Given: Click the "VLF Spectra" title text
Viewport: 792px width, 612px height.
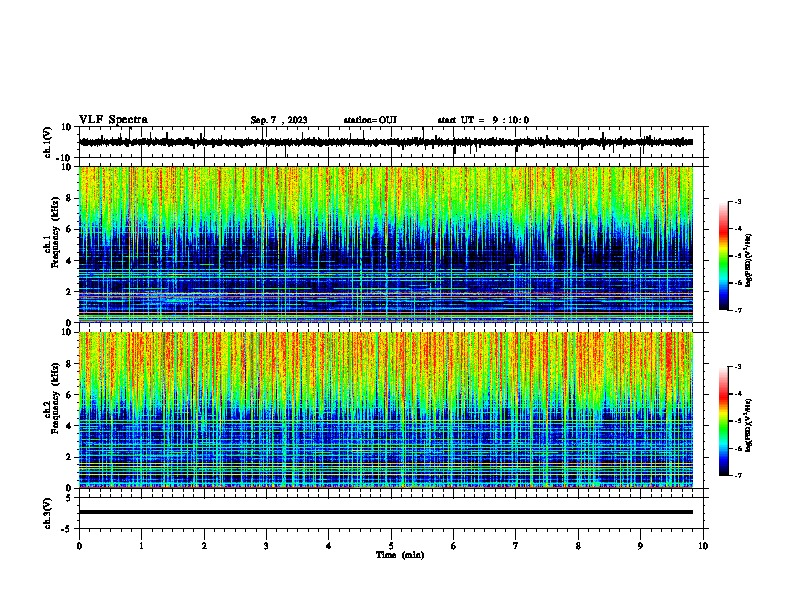Looking at the screenshot, I should click(113, 120).
